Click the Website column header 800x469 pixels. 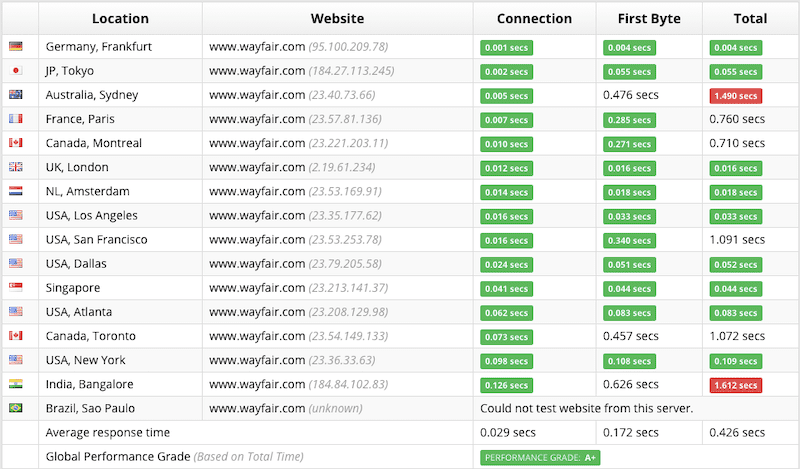tap(337, 18)
